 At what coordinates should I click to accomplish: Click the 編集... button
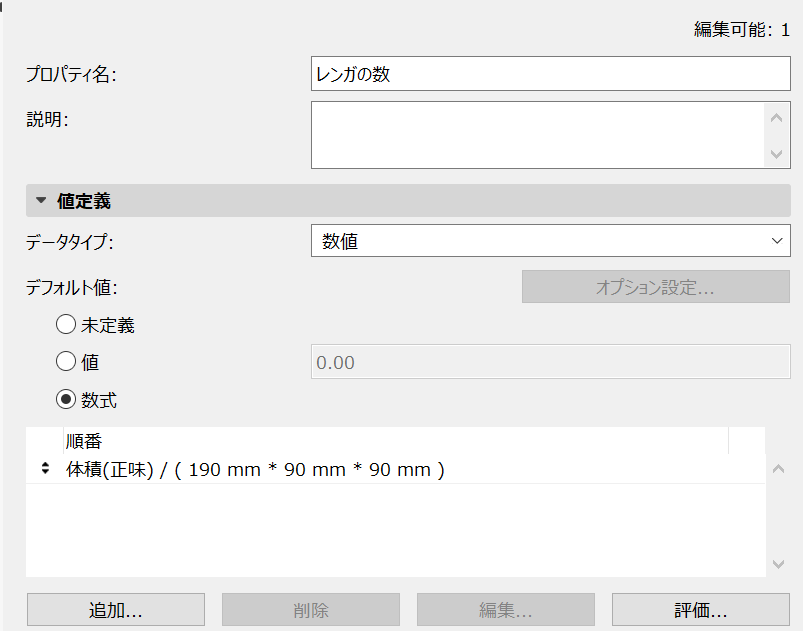pos(505,610)
